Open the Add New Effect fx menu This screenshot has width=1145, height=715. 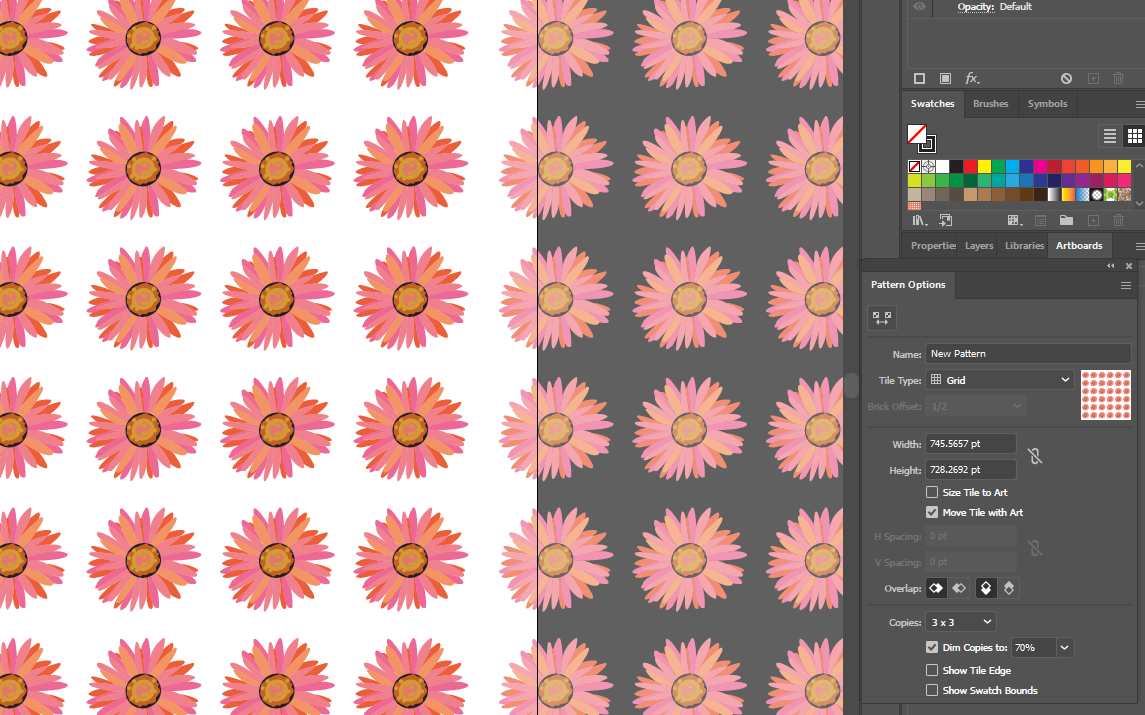972,78
